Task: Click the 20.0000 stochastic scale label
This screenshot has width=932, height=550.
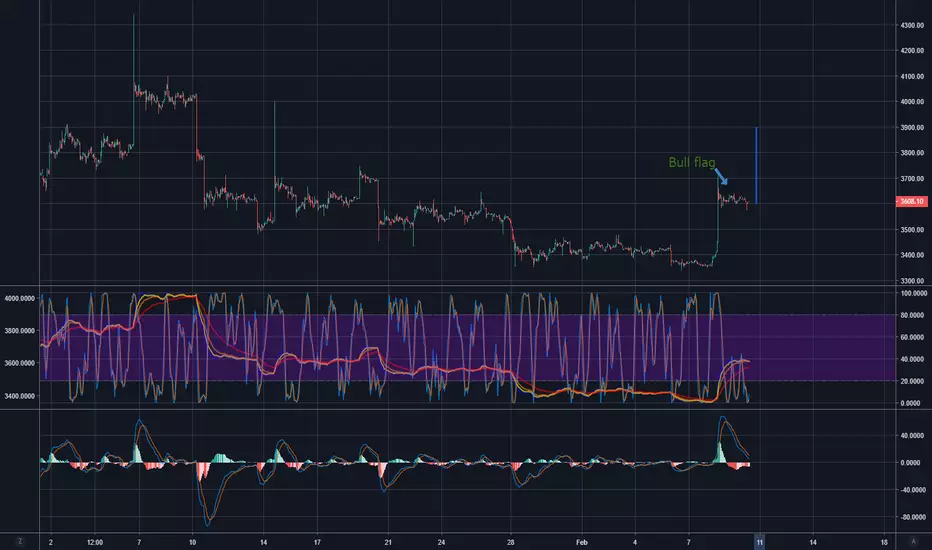Action: [x=914, y=382]
